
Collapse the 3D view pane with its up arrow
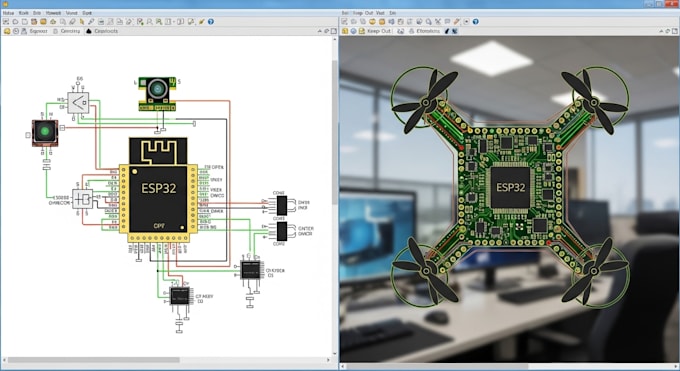(x=660, y=31)
